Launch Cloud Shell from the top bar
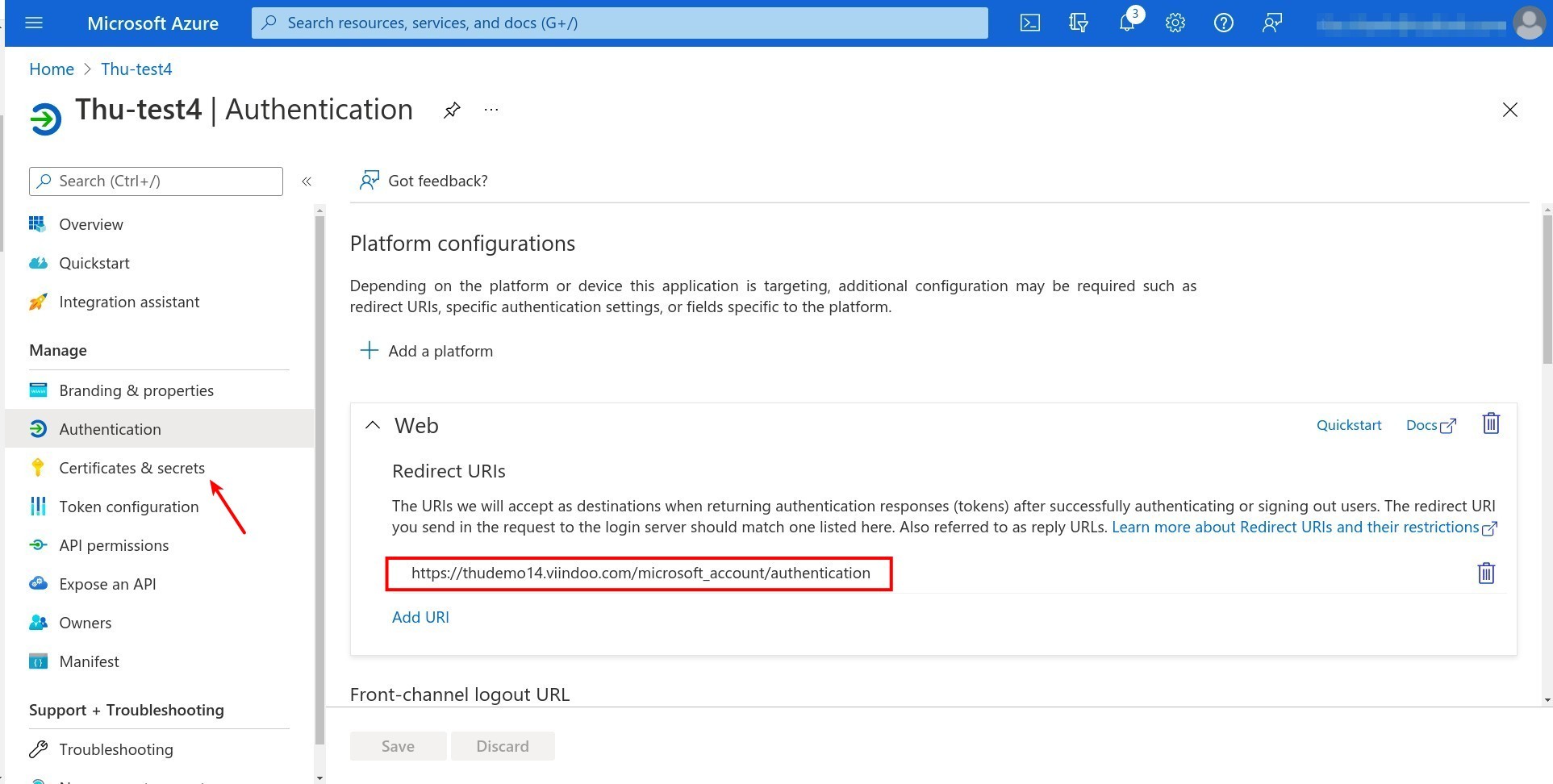The width and height of the screenshot is (1553, 784). pyautogui.click(x=1030, y=23)
